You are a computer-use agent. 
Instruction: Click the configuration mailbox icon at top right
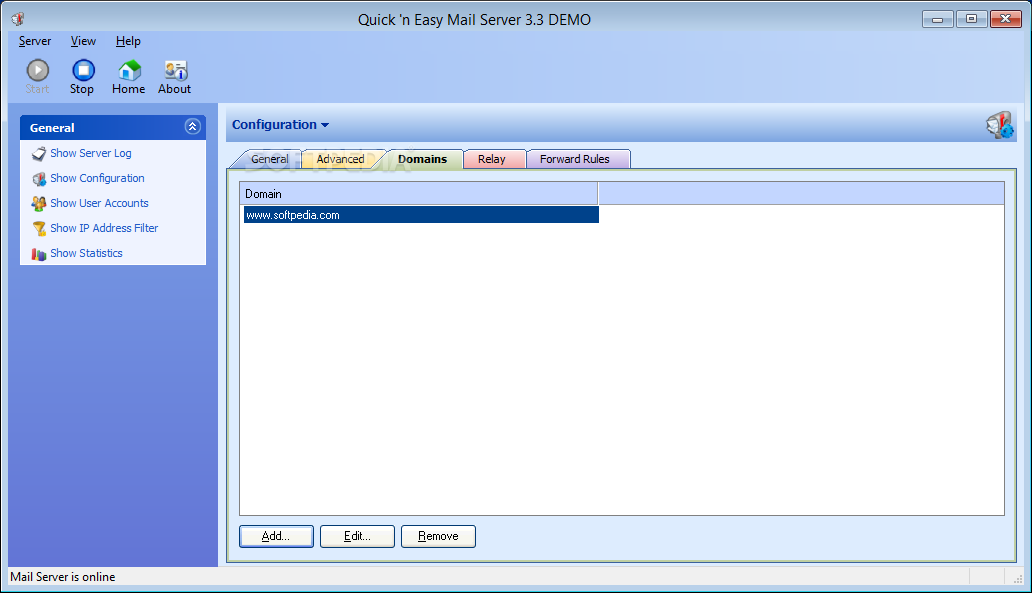(x=1000, y=124)
